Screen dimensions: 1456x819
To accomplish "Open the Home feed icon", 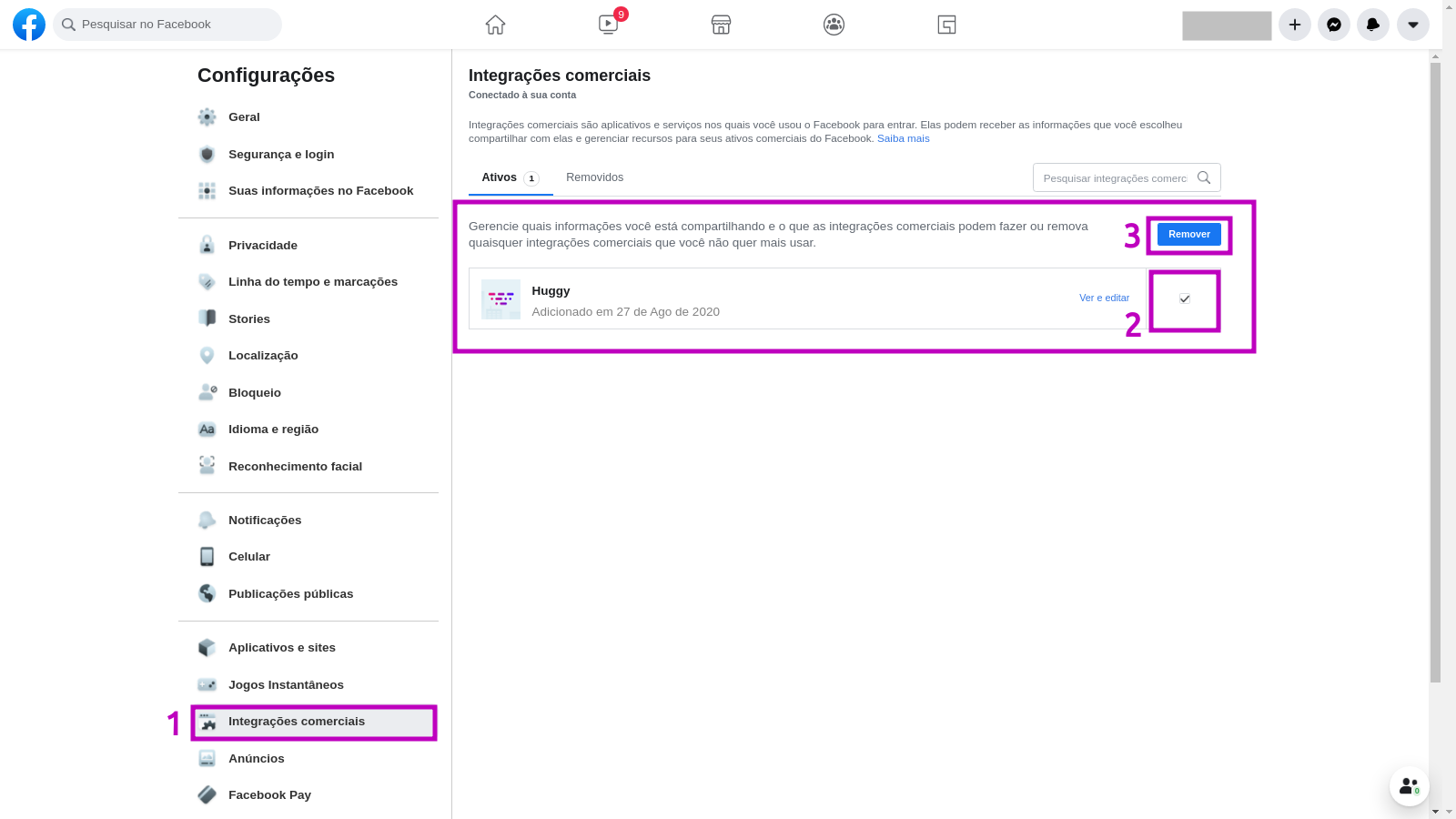I will point(495,25).
